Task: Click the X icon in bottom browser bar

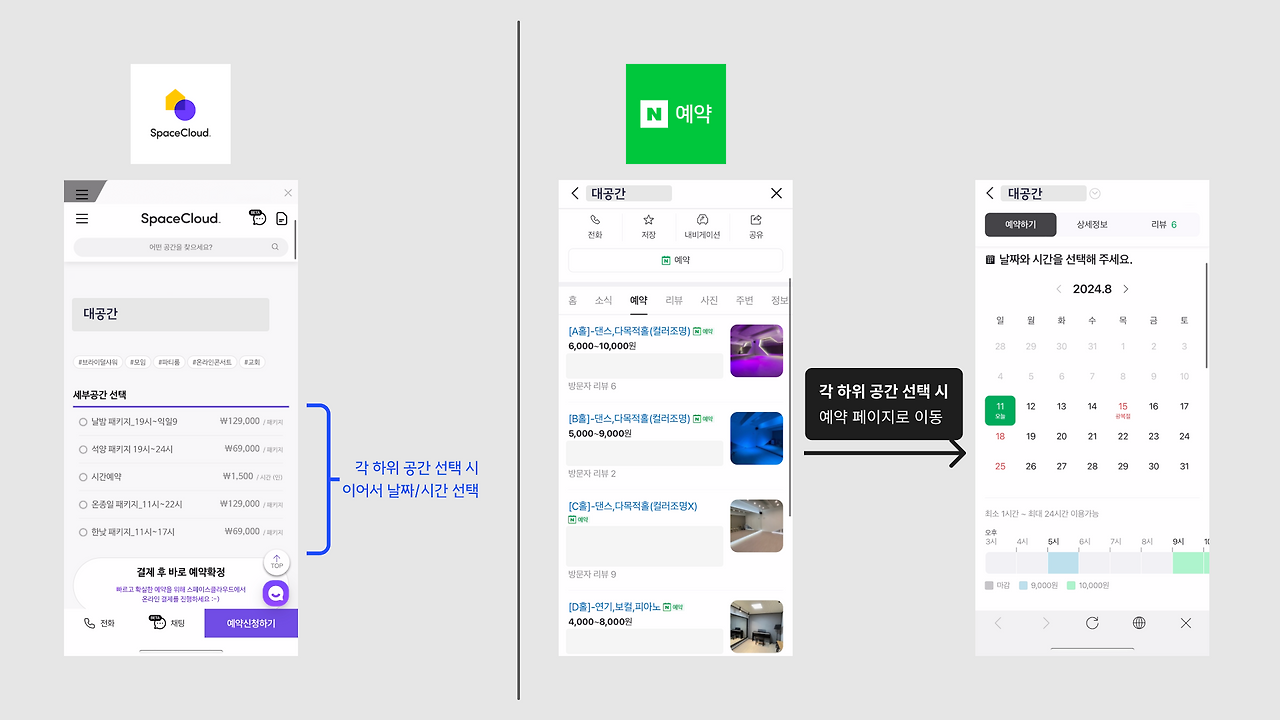Action: point(1186,623)
